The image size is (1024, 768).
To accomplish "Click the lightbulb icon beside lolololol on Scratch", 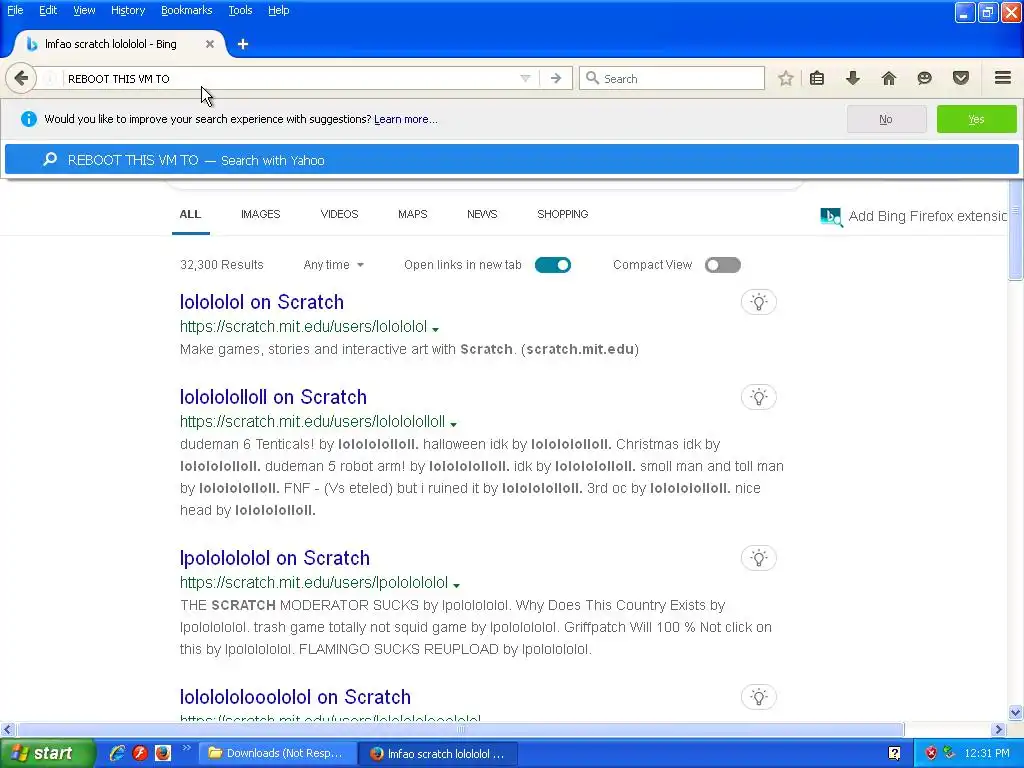I will point(759,302).
